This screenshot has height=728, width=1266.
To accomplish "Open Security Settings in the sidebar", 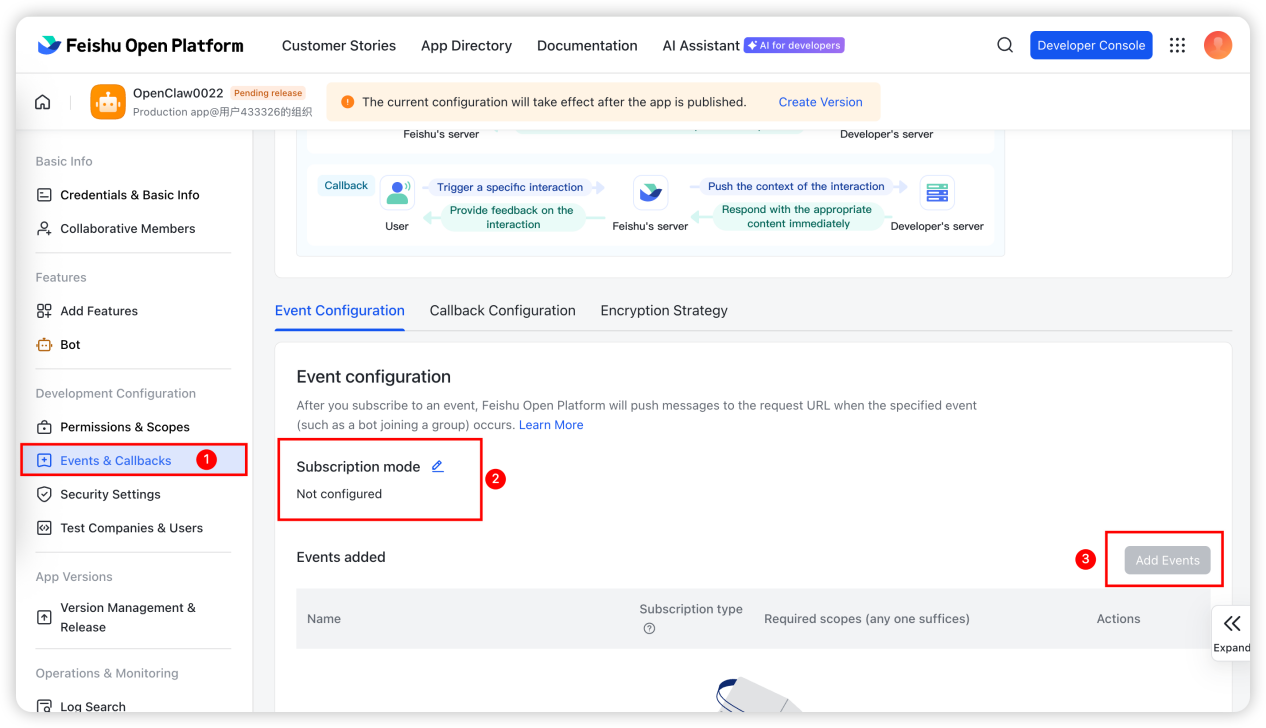I will point(110,494).
